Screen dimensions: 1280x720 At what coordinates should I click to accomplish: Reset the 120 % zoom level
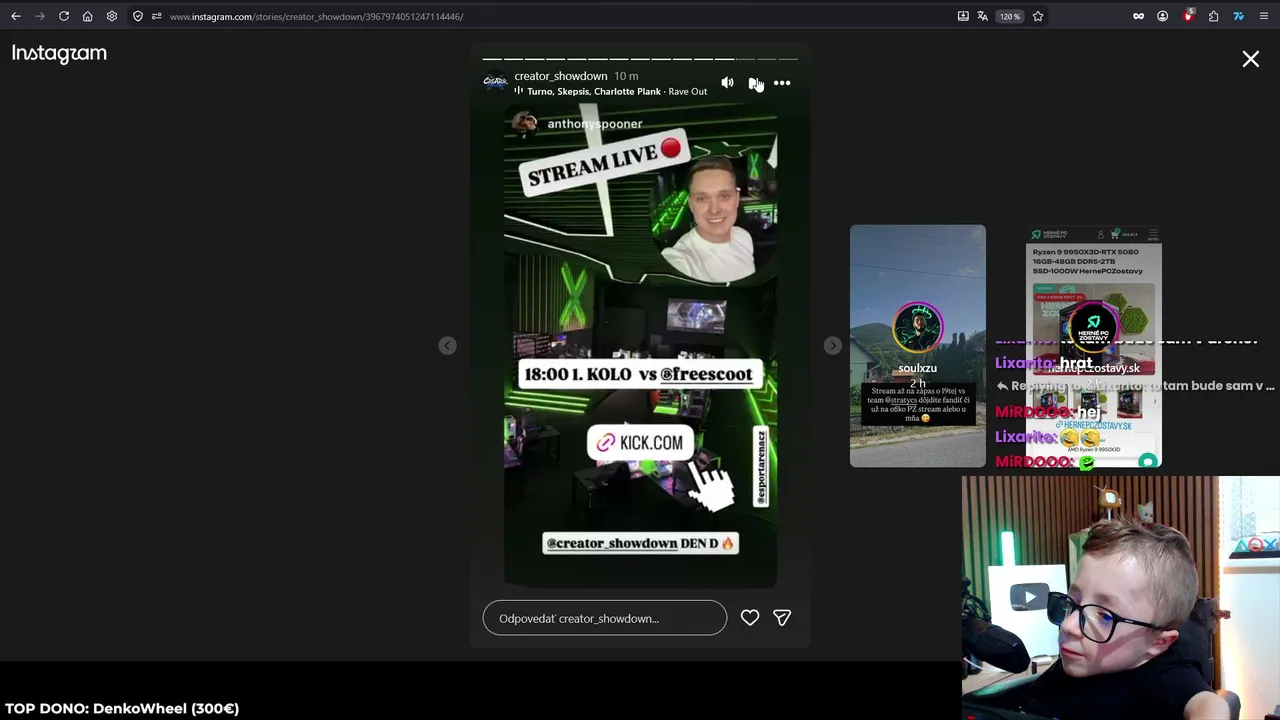[1010, 16]
